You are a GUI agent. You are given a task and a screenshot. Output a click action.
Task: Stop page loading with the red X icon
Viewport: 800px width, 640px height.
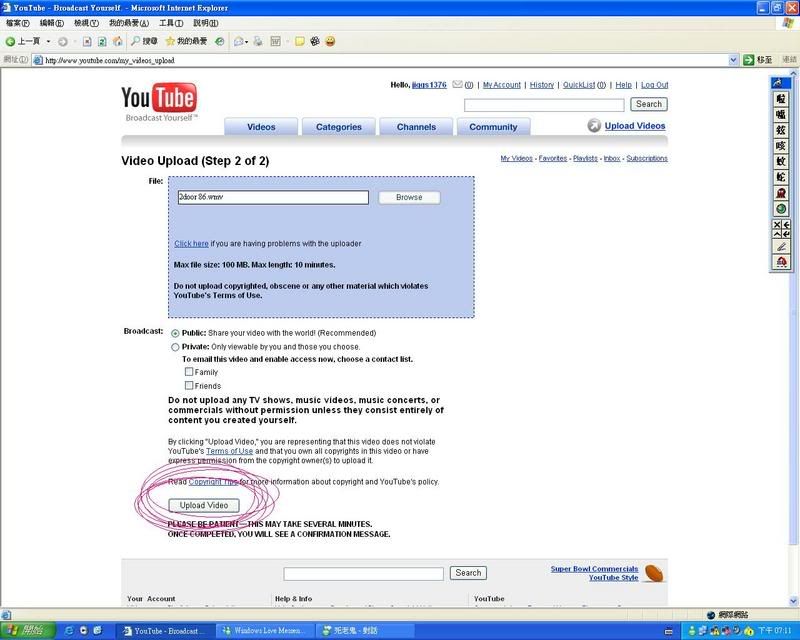point(87,42)
